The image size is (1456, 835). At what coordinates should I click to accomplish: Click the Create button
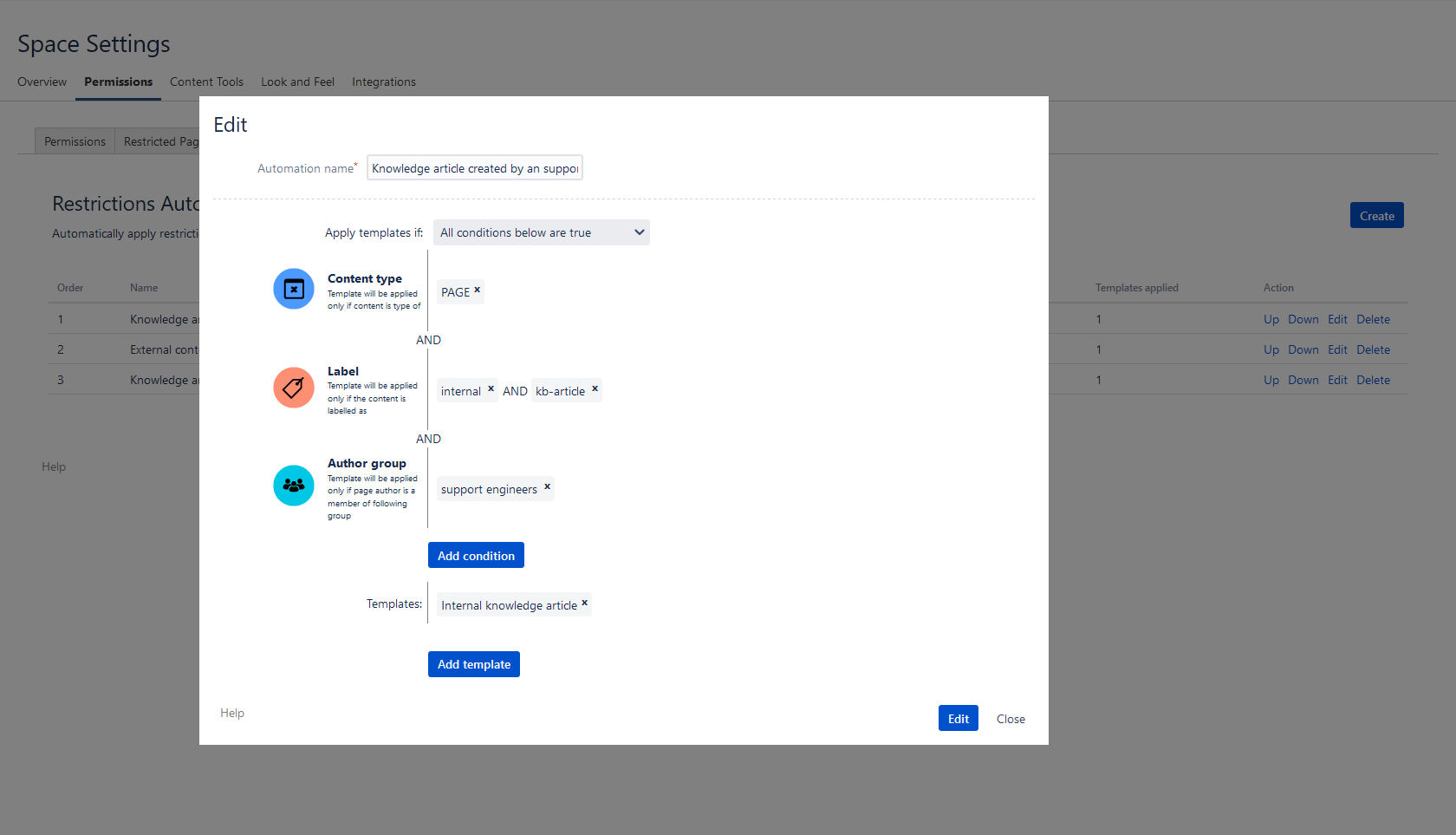(x=1377, y=216)
